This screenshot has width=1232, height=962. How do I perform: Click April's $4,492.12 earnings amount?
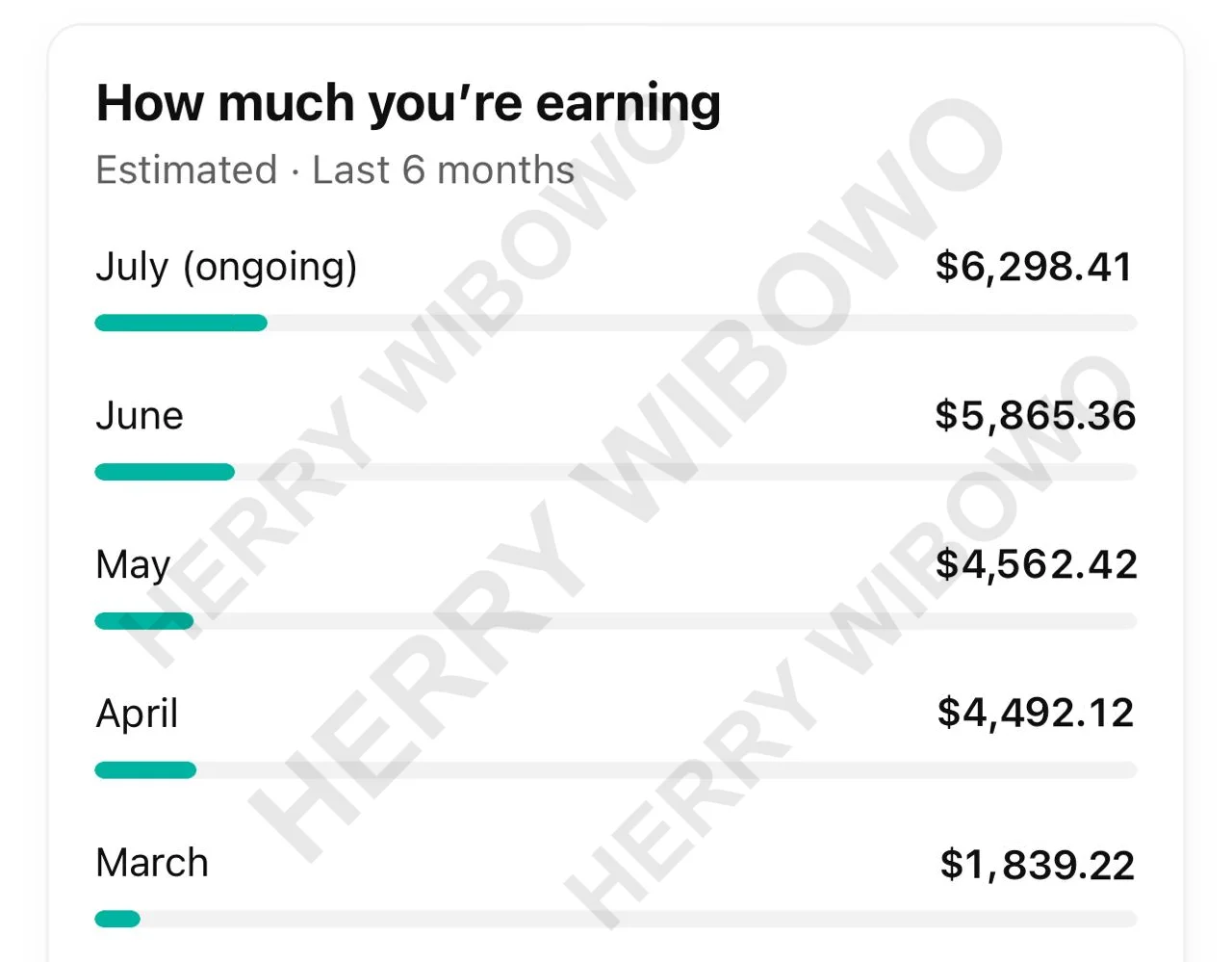tap(1036, 713)
